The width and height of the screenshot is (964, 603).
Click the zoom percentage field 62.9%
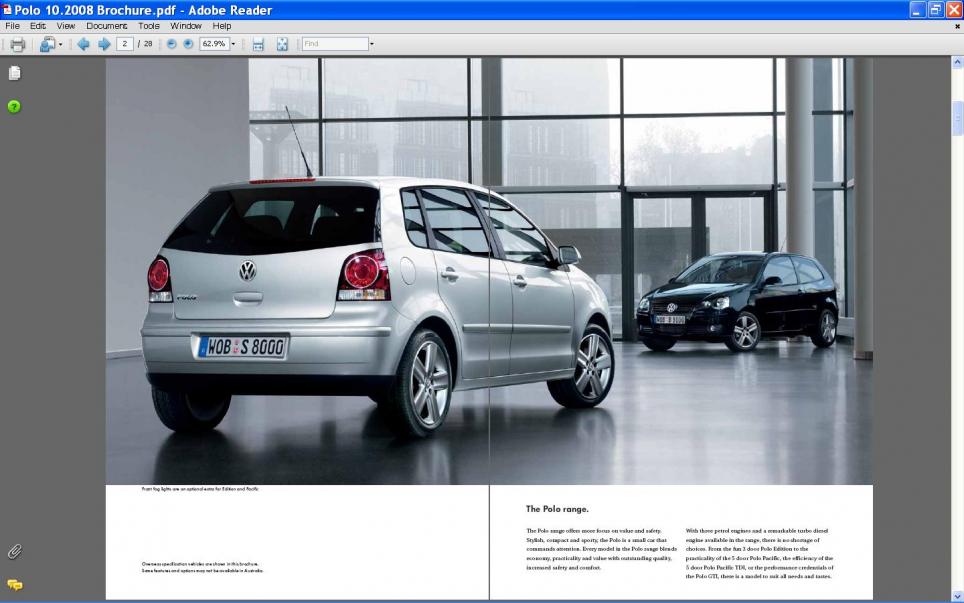click(214, 44)
